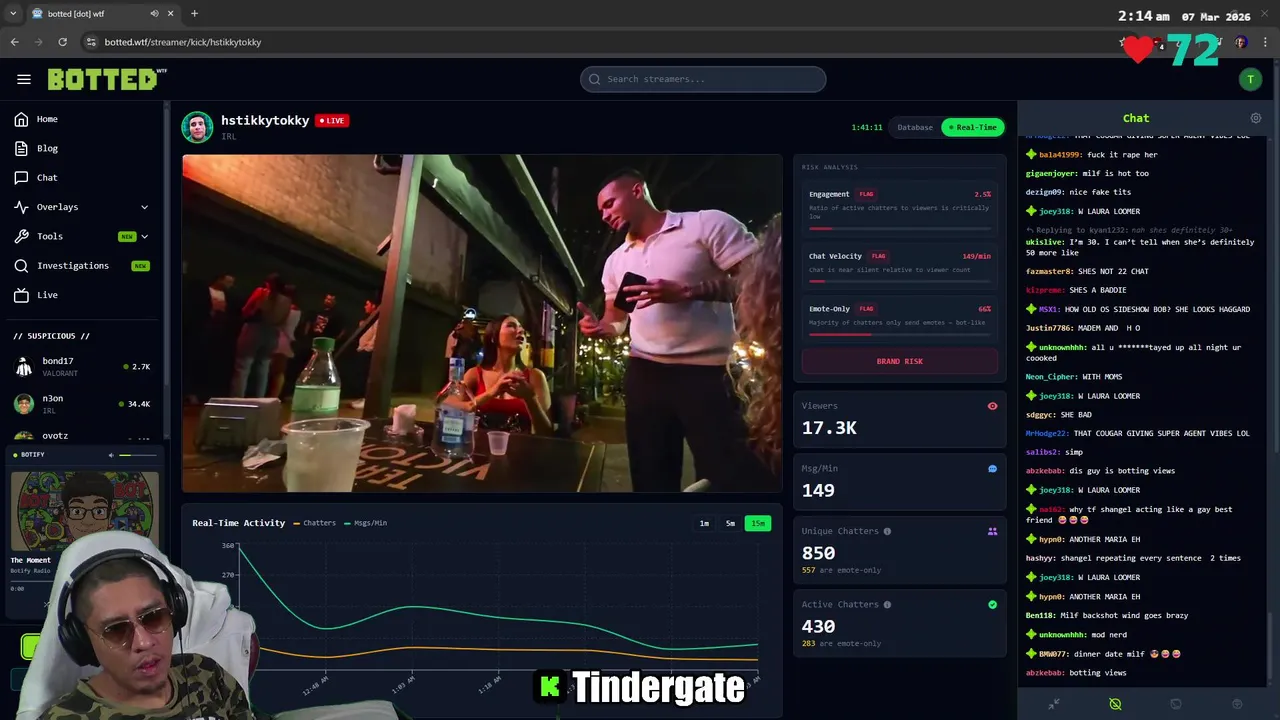Click the chat bubble icon in chat footer
The width and height of the screenshot is (1280, 720).
coord(1176,704)
